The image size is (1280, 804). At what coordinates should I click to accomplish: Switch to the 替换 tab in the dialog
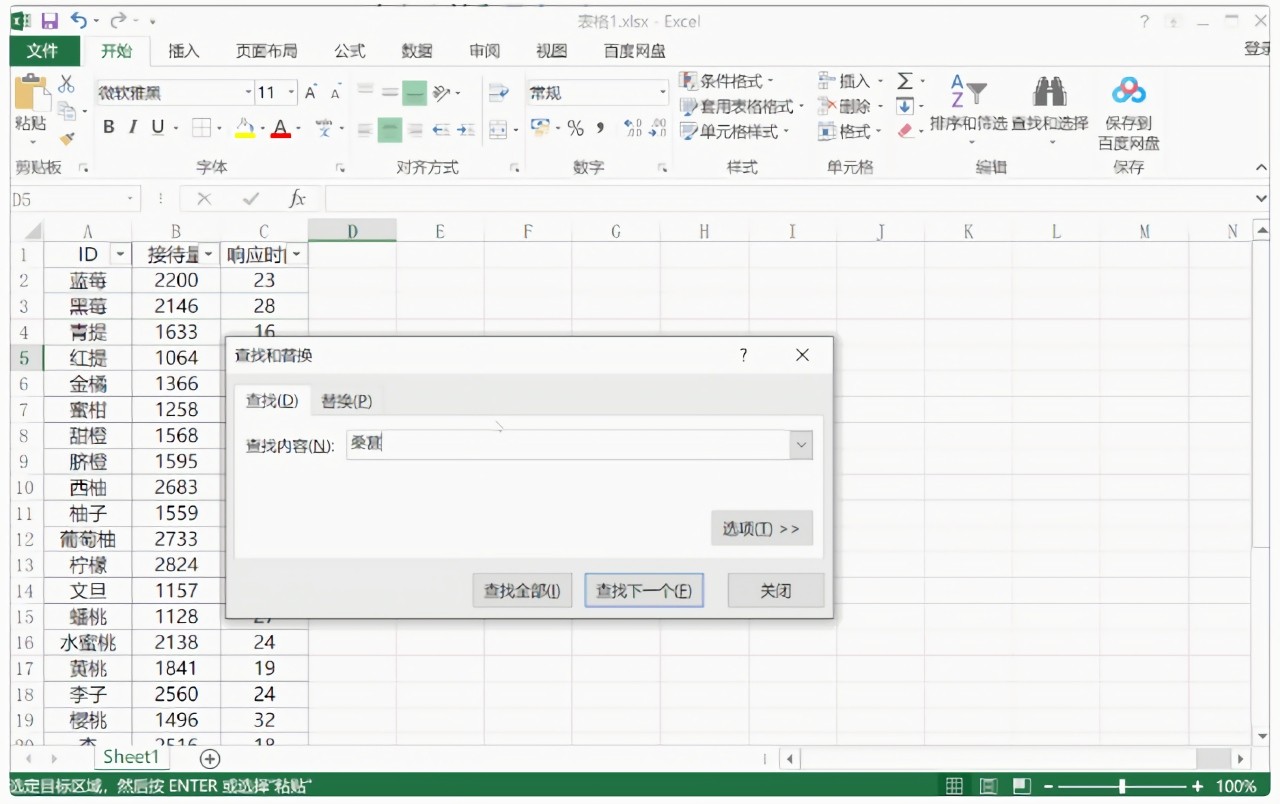346,400
